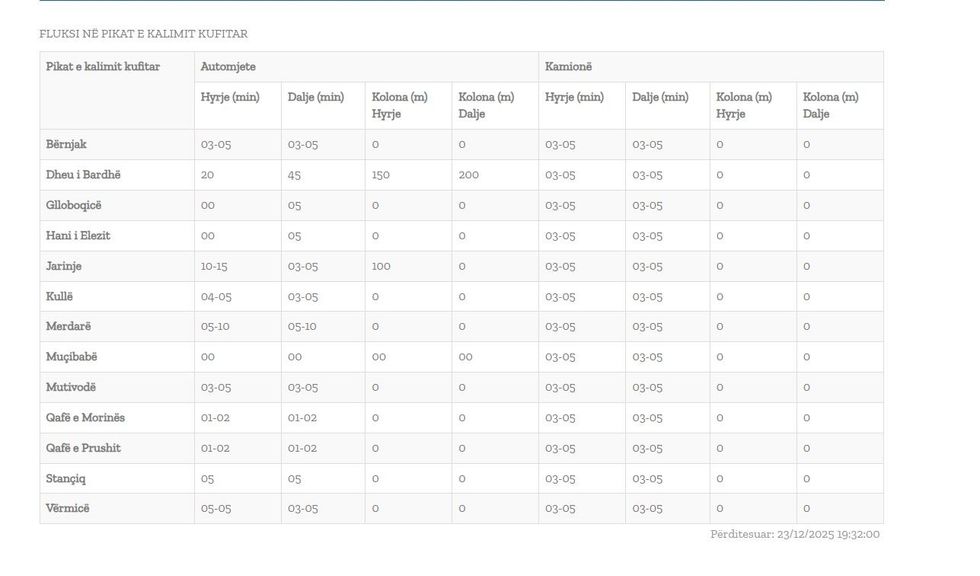Select the Stançiq row label

tap(66, 479)
